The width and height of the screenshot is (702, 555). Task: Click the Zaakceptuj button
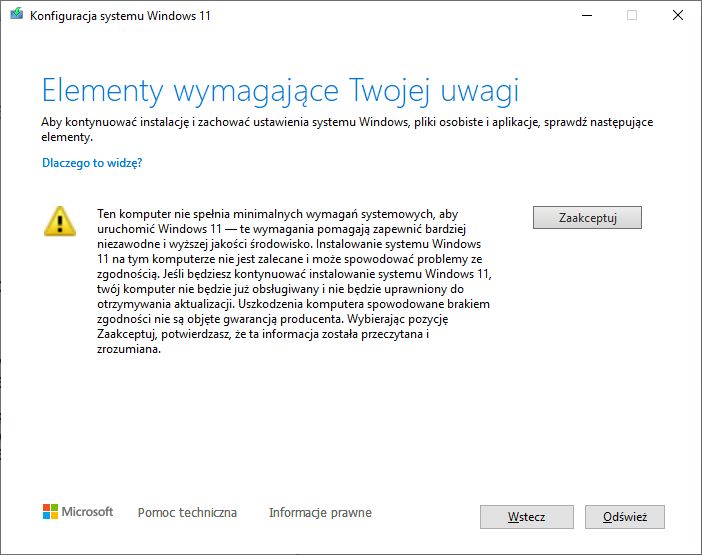(x=587, y=218)
